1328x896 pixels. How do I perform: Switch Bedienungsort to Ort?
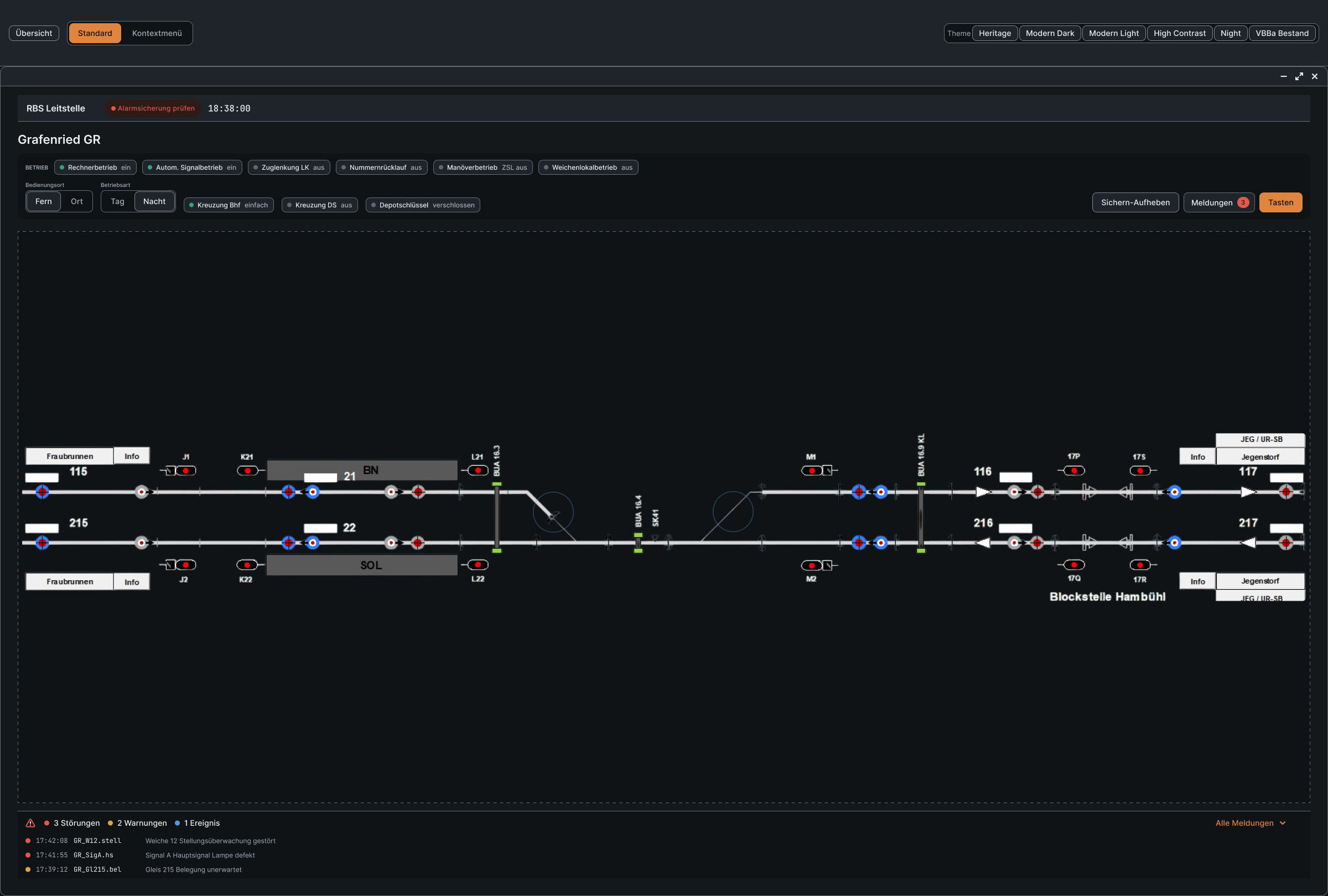click(76, 201)
